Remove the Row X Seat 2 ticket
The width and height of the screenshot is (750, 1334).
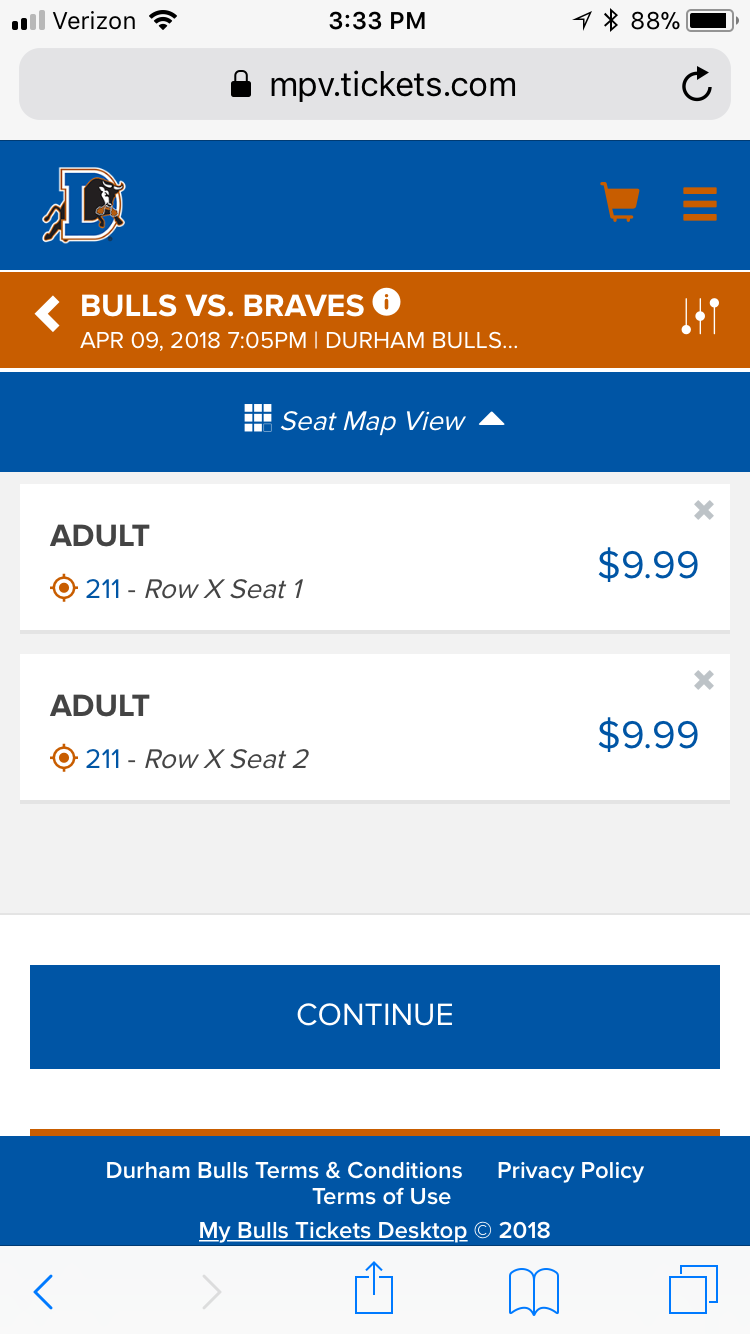tap(704, 681)
